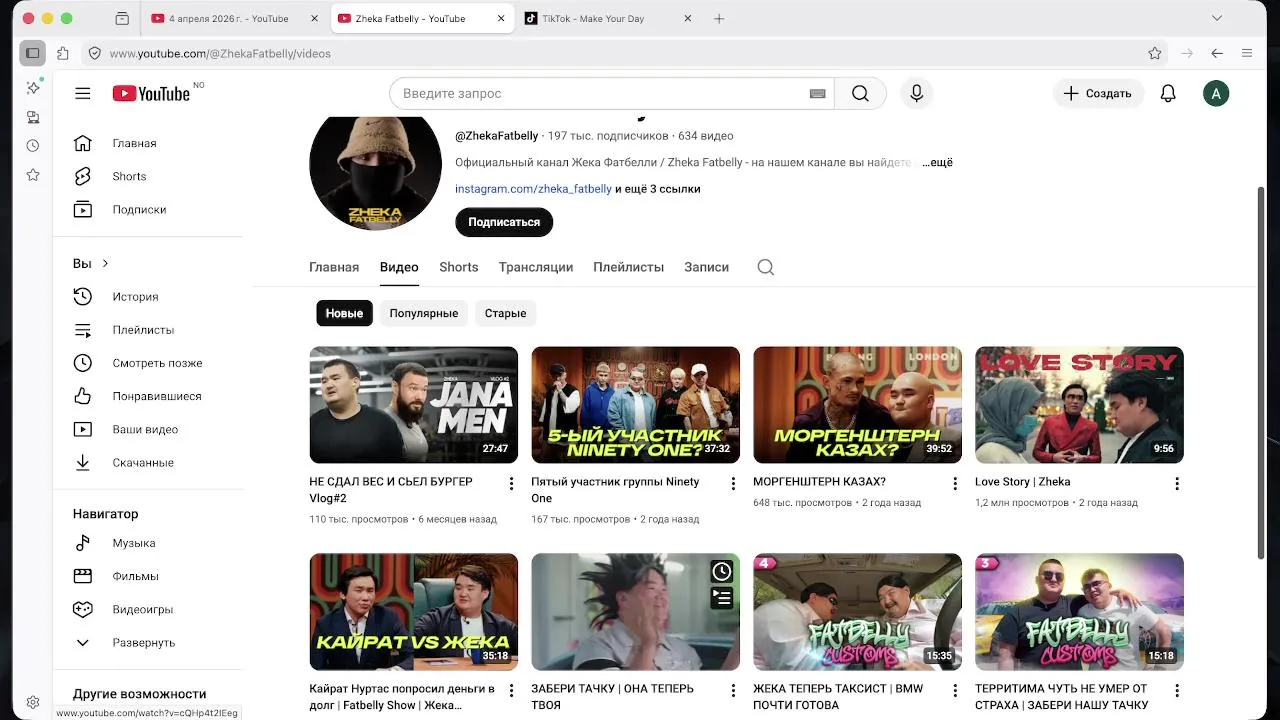Open the YouTube hamburger guide menu
This screenshot has width=1280, height=720.
[83, 93]
